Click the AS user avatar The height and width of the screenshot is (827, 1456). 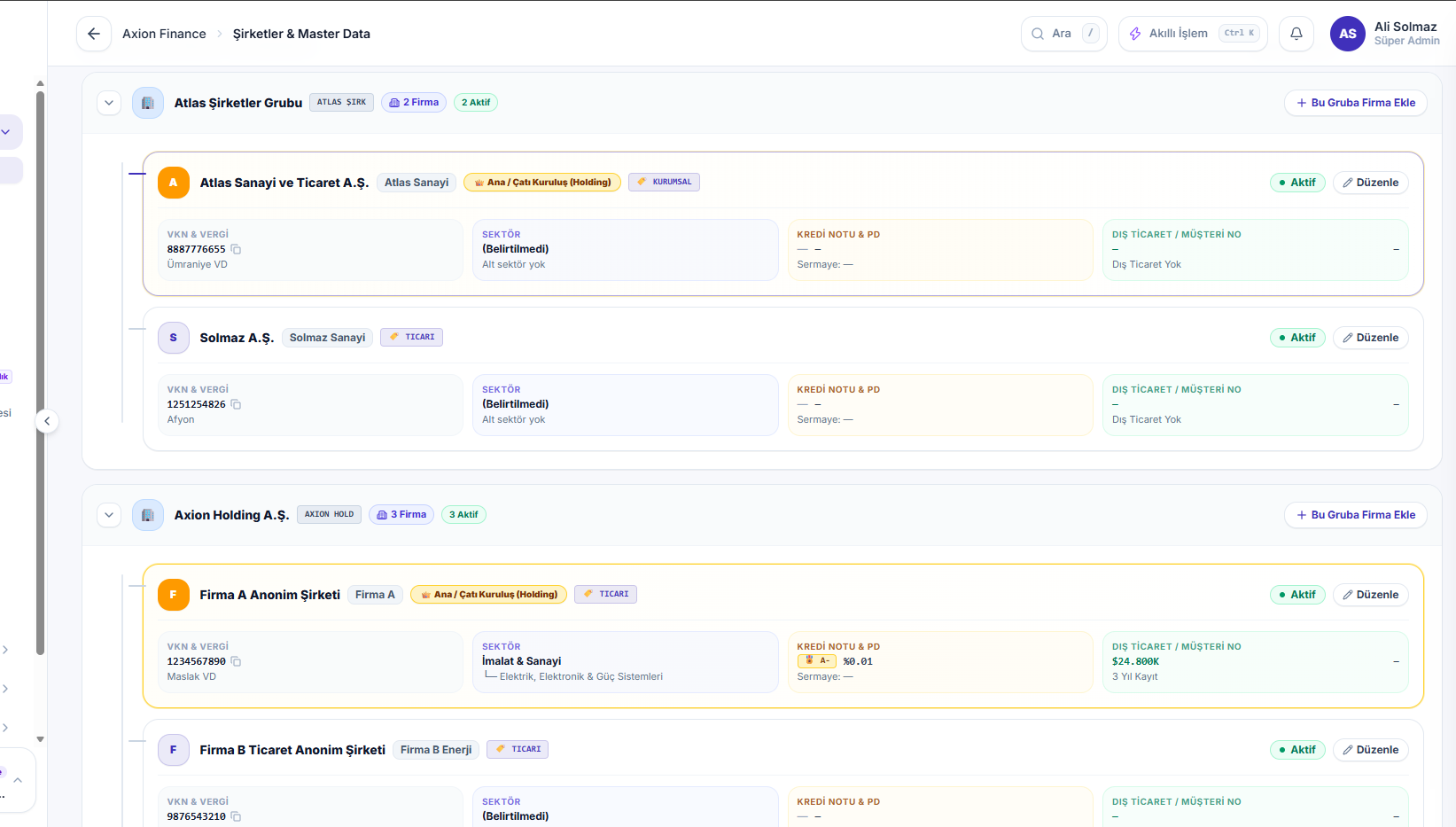(x=1347, y=34)
